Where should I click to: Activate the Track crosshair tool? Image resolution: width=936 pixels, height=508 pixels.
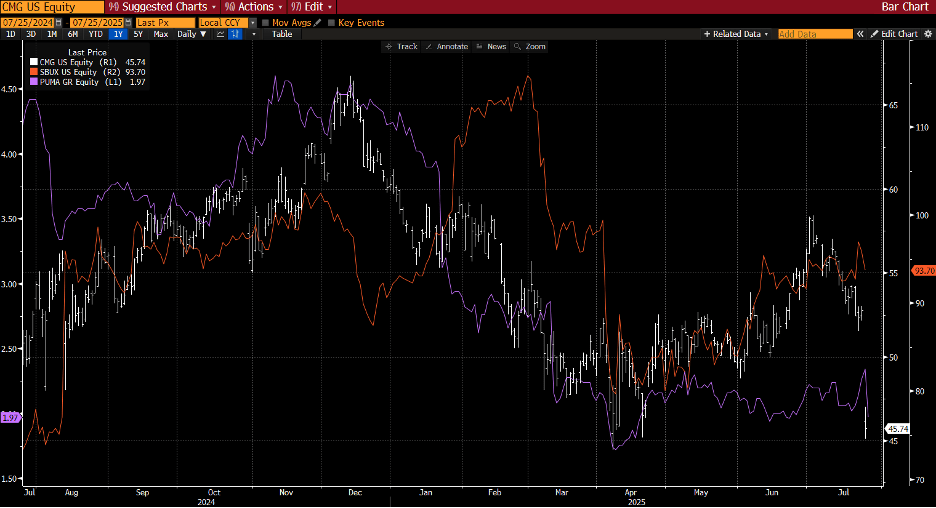click(x=401, y=47)
